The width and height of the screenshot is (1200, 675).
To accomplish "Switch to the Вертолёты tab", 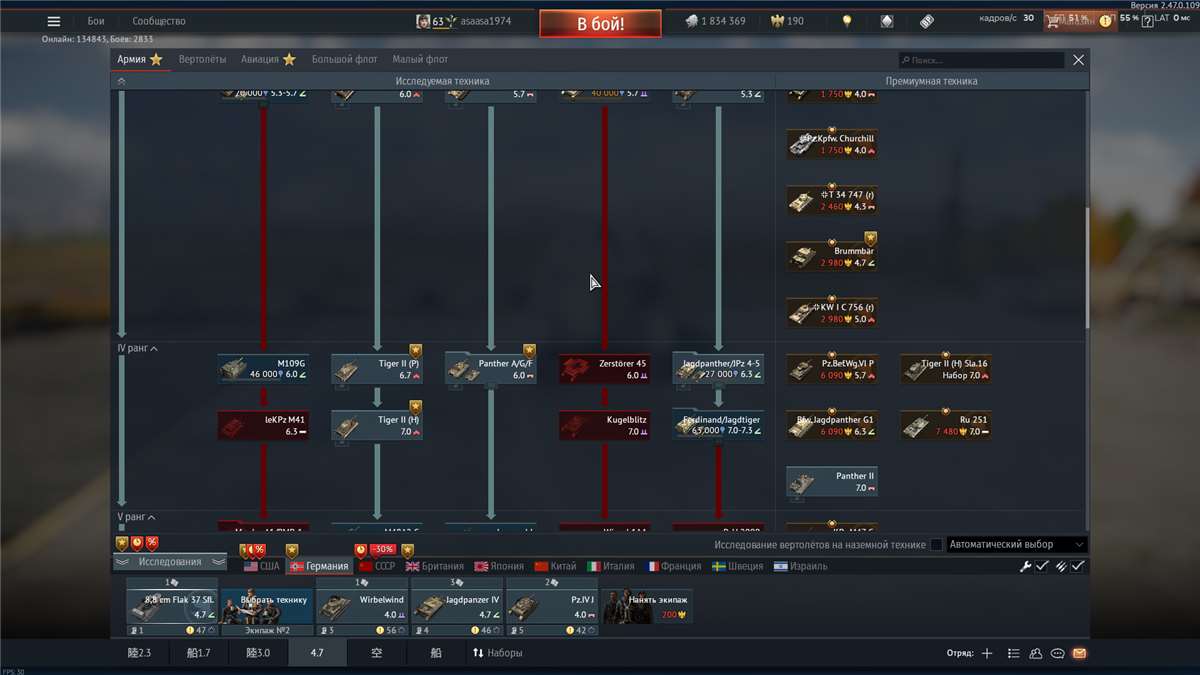I will [203, 60].
